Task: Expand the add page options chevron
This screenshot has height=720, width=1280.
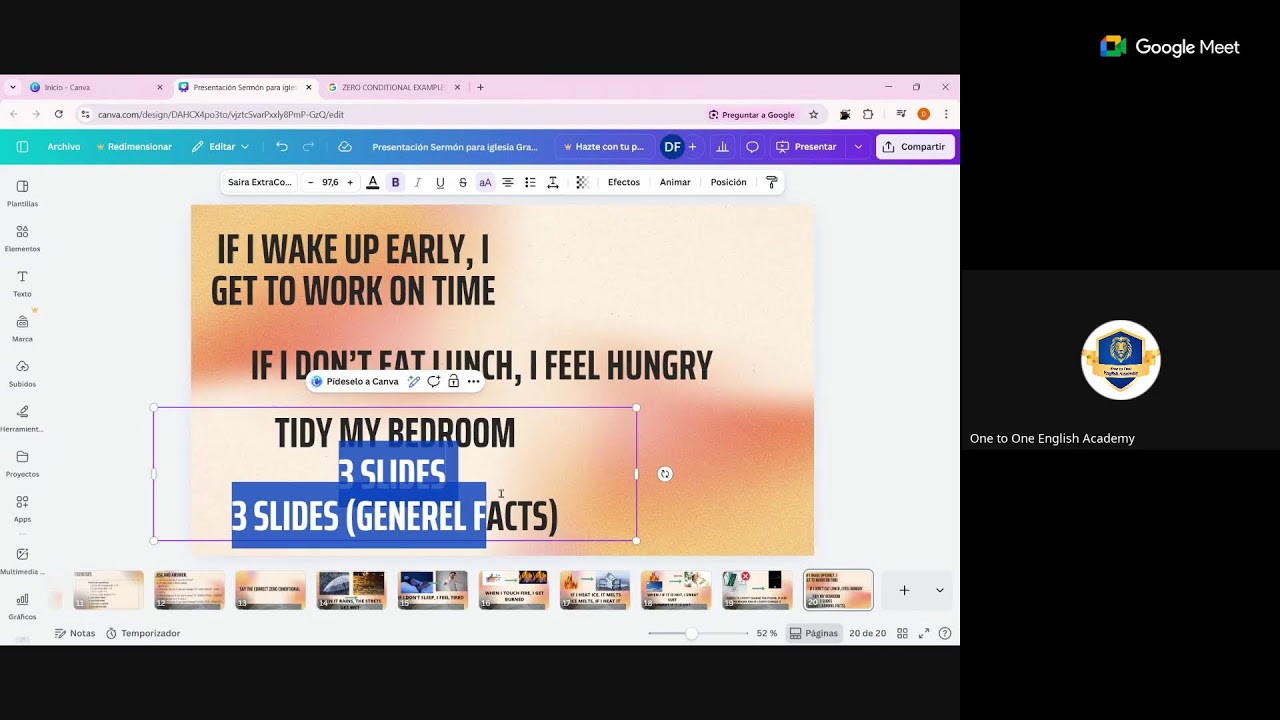Action: (939, 590)
